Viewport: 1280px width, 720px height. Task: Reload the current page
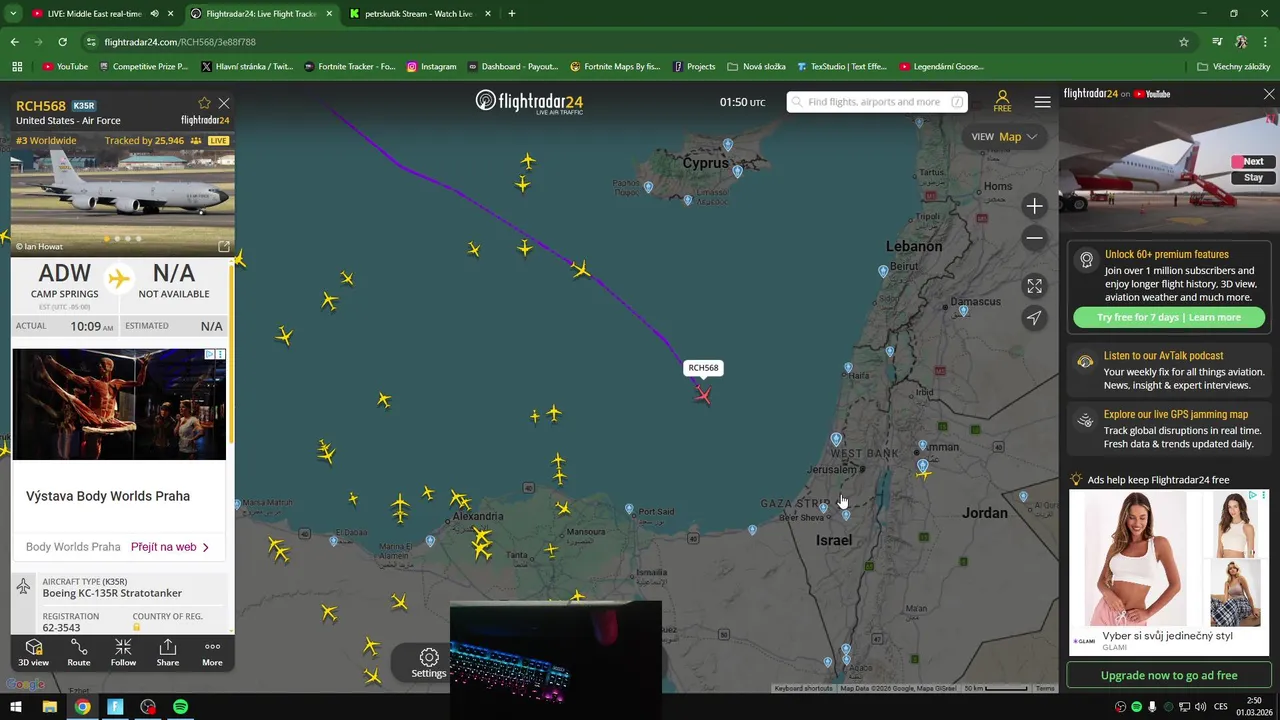click(62, 42)
